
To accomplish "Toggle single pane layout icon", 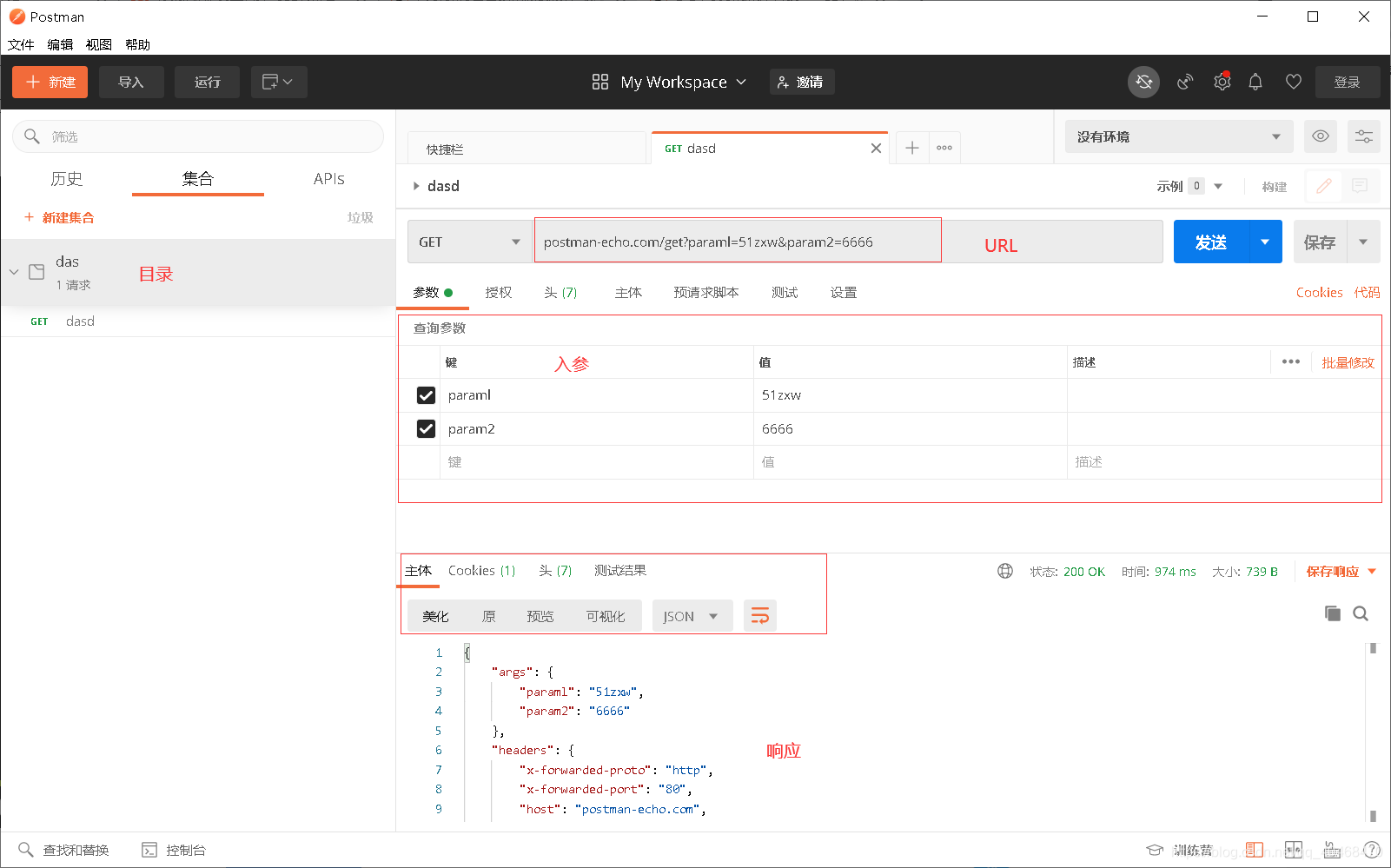I will click(x=1254, y=850).
